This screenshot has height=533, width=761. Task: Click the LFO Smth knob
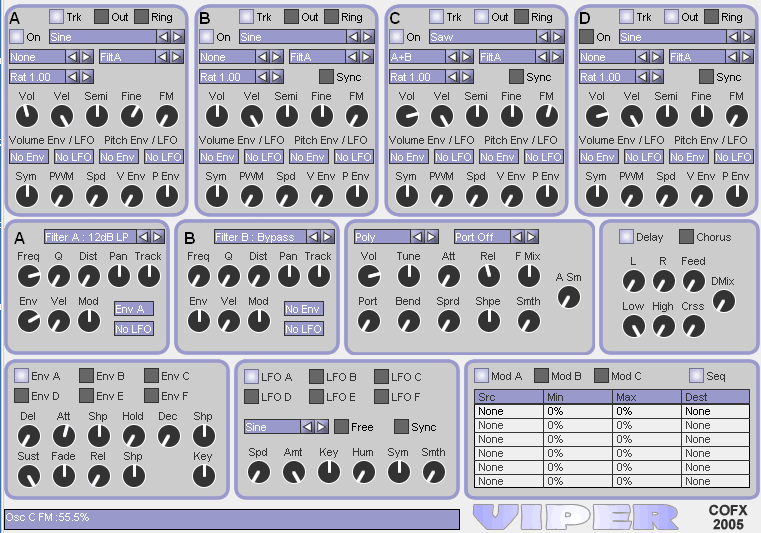[433, 472]
